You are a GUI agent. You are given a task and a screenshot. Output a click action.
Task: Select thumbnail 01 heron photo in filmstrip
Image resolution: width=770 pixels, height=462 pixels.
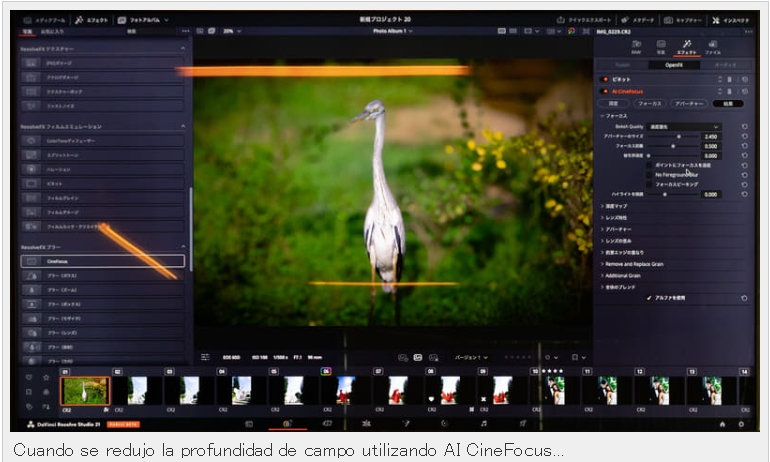coord(85,391)
